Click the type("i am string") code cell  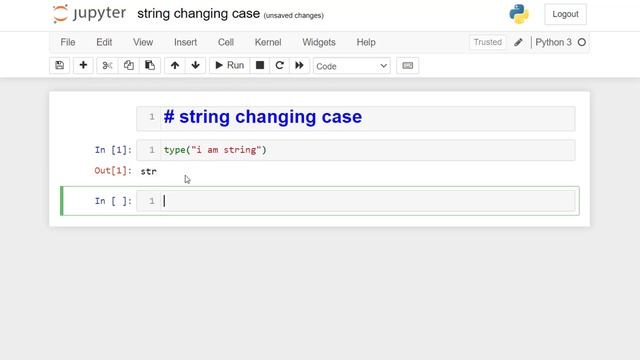click(x=356, y=150)
